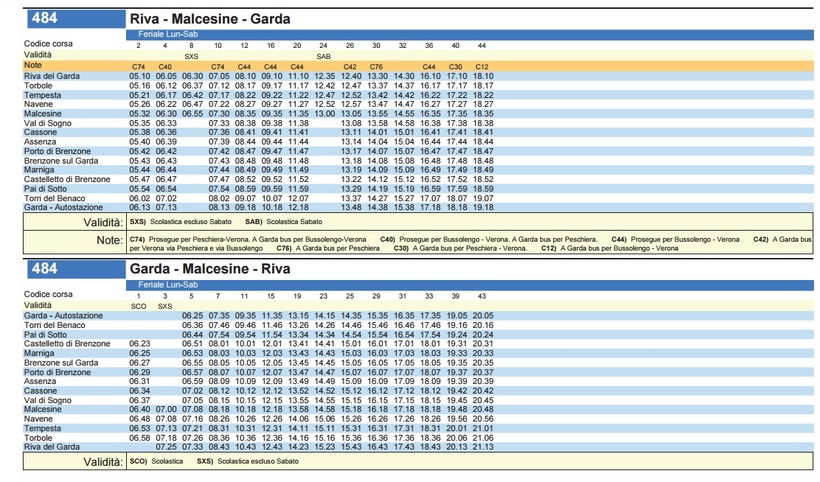Screen dimensions: 820x482
Task: Click Garda - Autostazione arrival time 06.13
Action: click(x=140, y=208)
